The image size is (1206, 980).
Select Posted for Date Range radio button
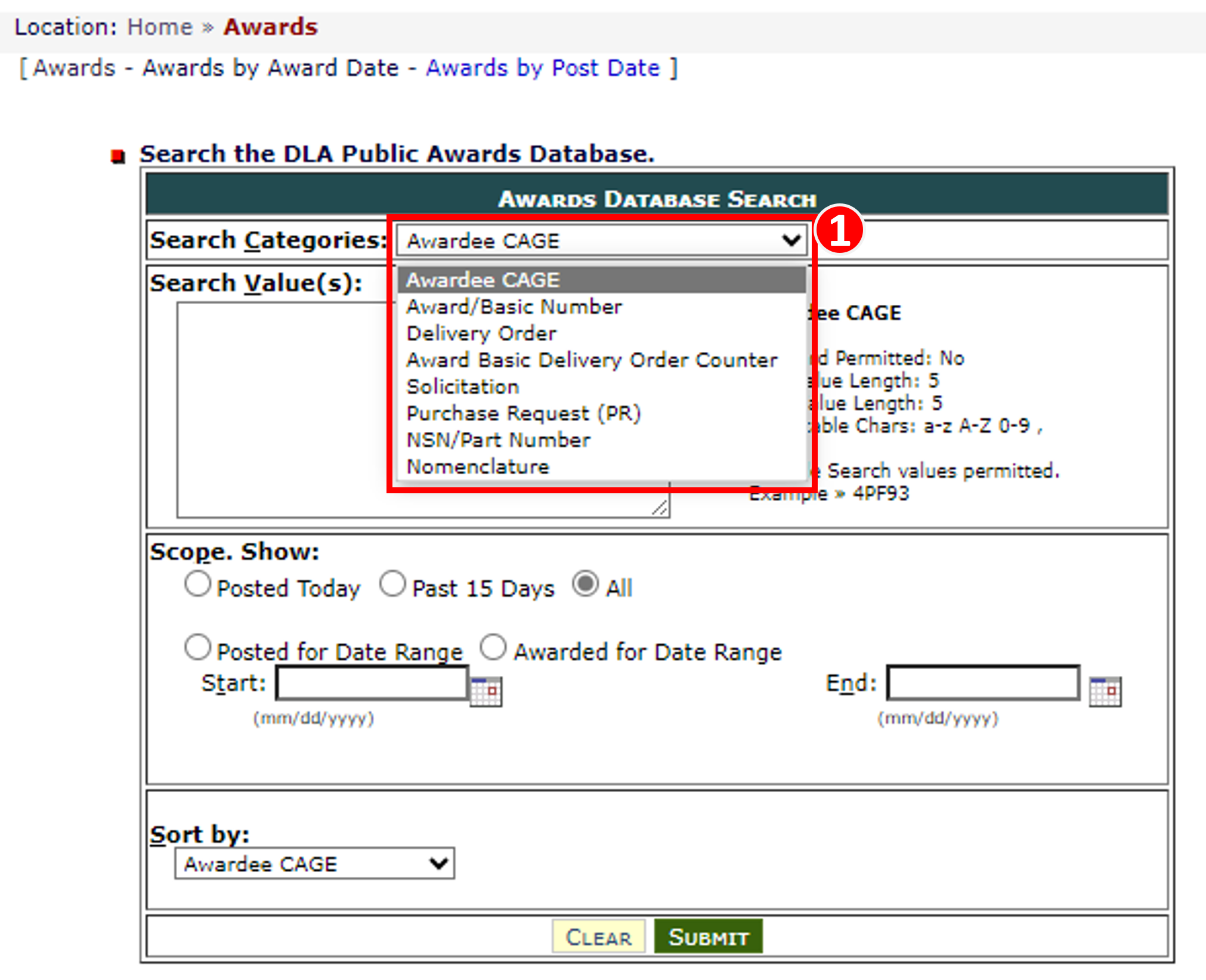click(x=197, y=648)
